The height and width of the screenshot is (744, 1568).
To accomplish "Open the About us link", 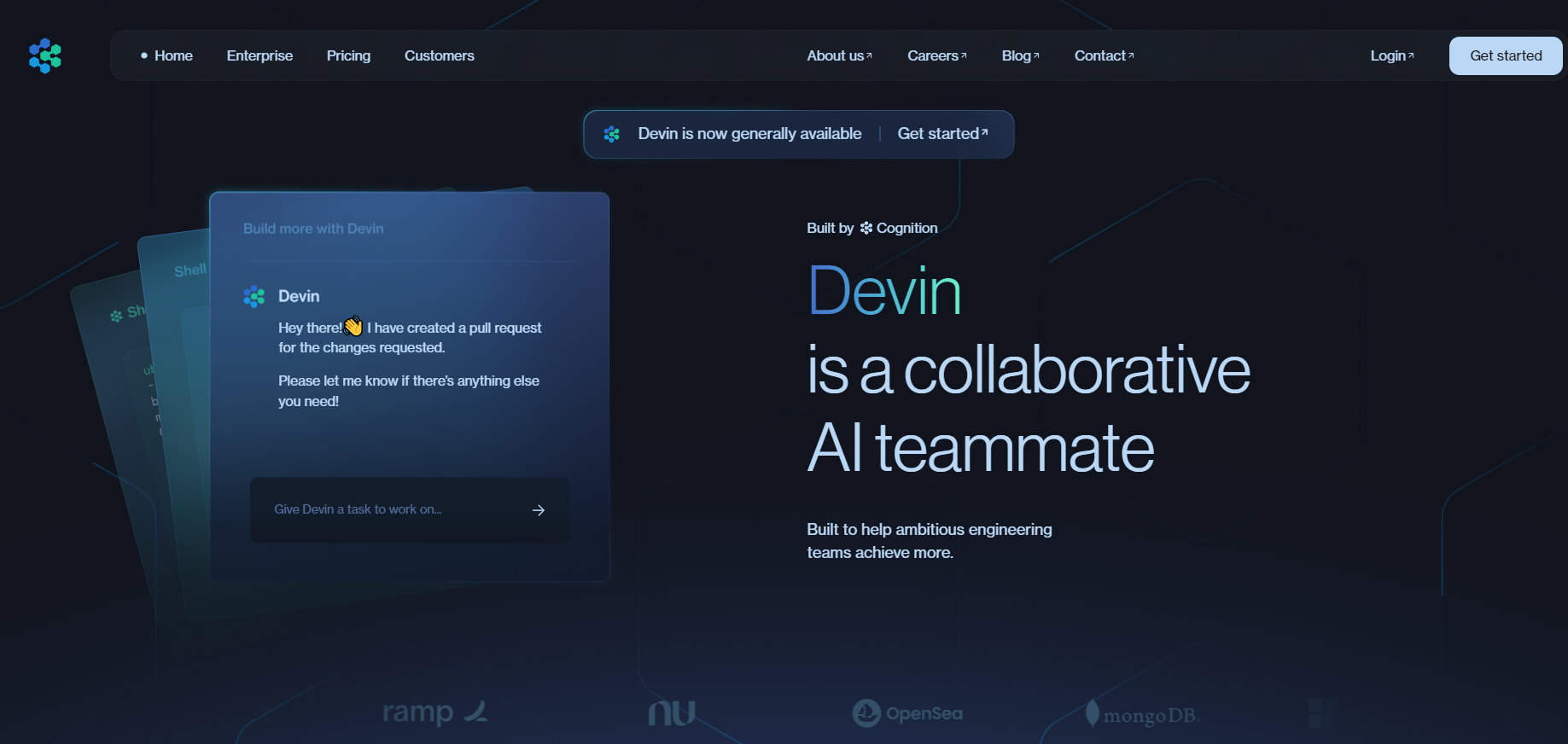I will coord(839,55).
